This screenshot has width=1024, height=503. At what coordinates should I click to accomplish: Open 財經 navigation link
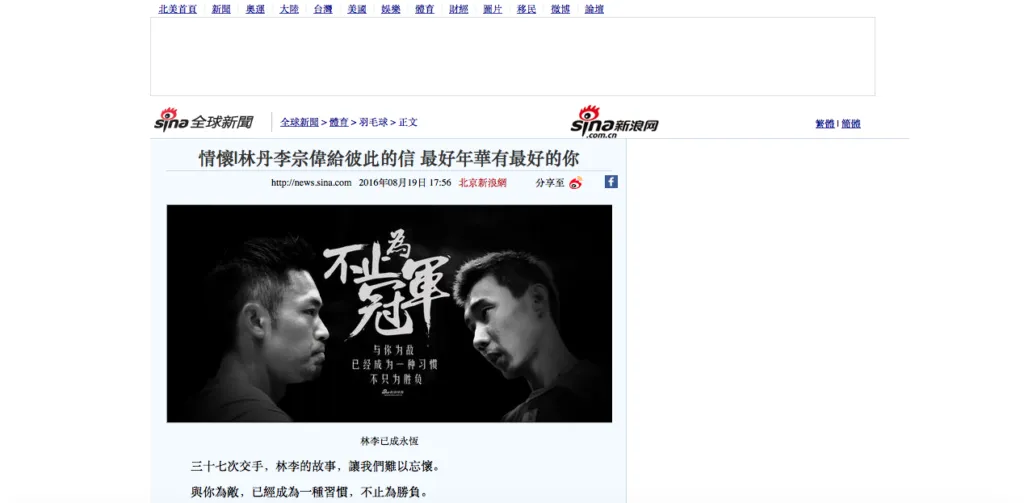pyautogui.click(x=459, y=9)
